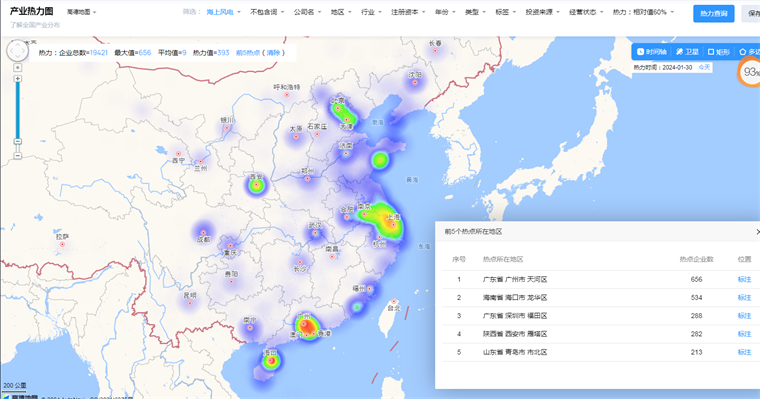Click the 最大值 value 656
Image resolution: width=760 pixels, height=399 pixels.
(x=145, y=53)
